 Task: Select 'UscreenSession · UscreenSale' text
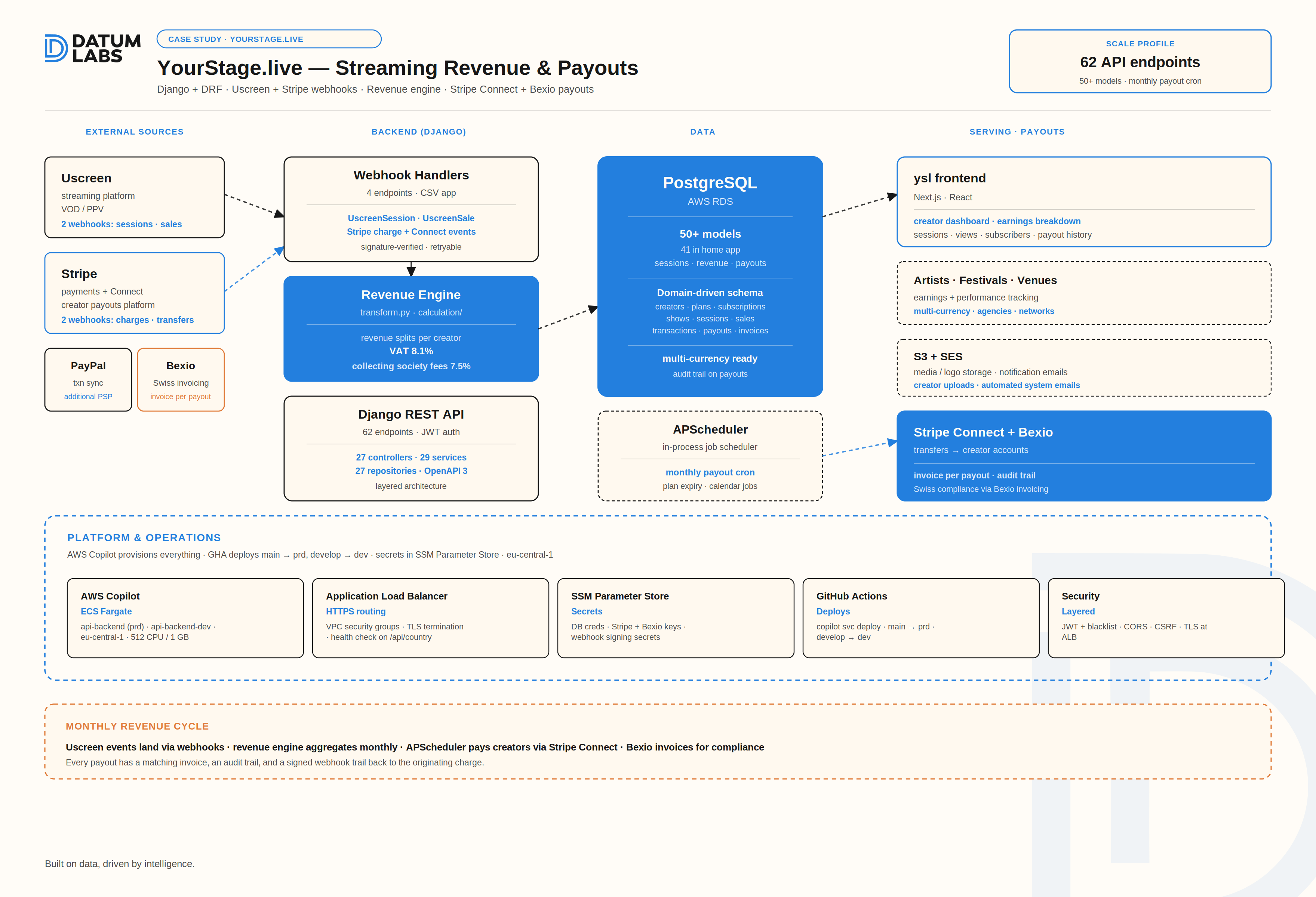(x=411, y=218)
